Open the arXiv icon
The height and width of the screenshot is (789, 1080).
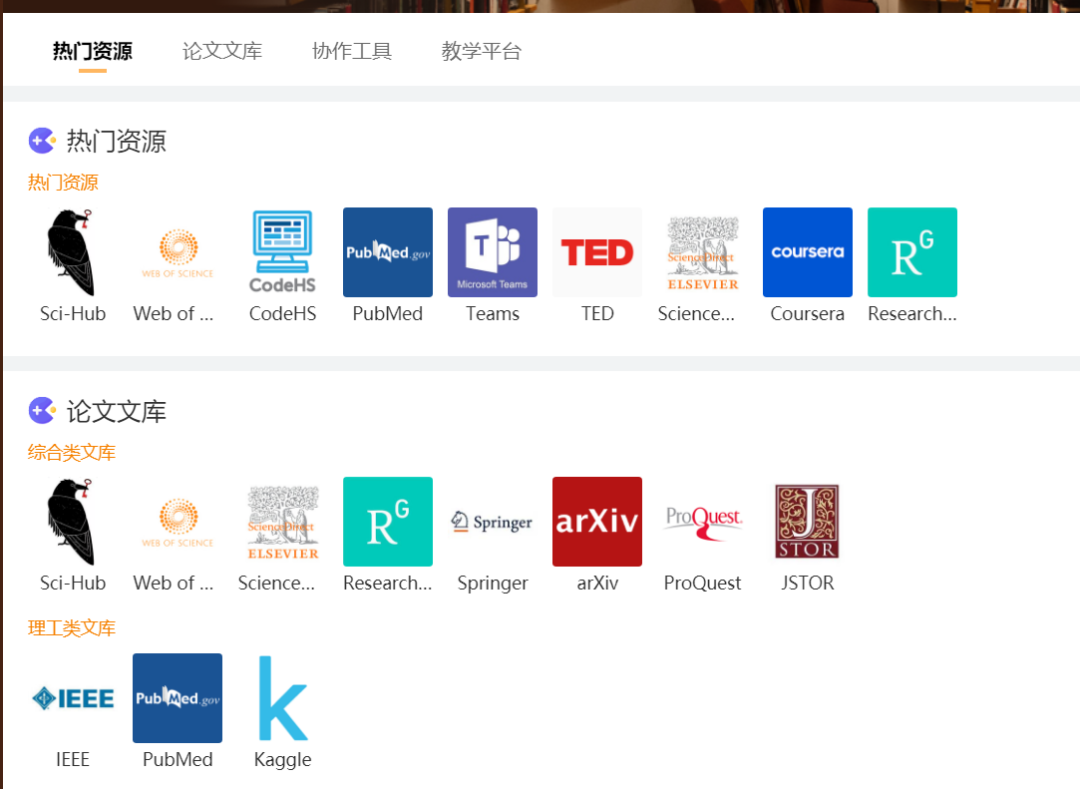[597, 522]
